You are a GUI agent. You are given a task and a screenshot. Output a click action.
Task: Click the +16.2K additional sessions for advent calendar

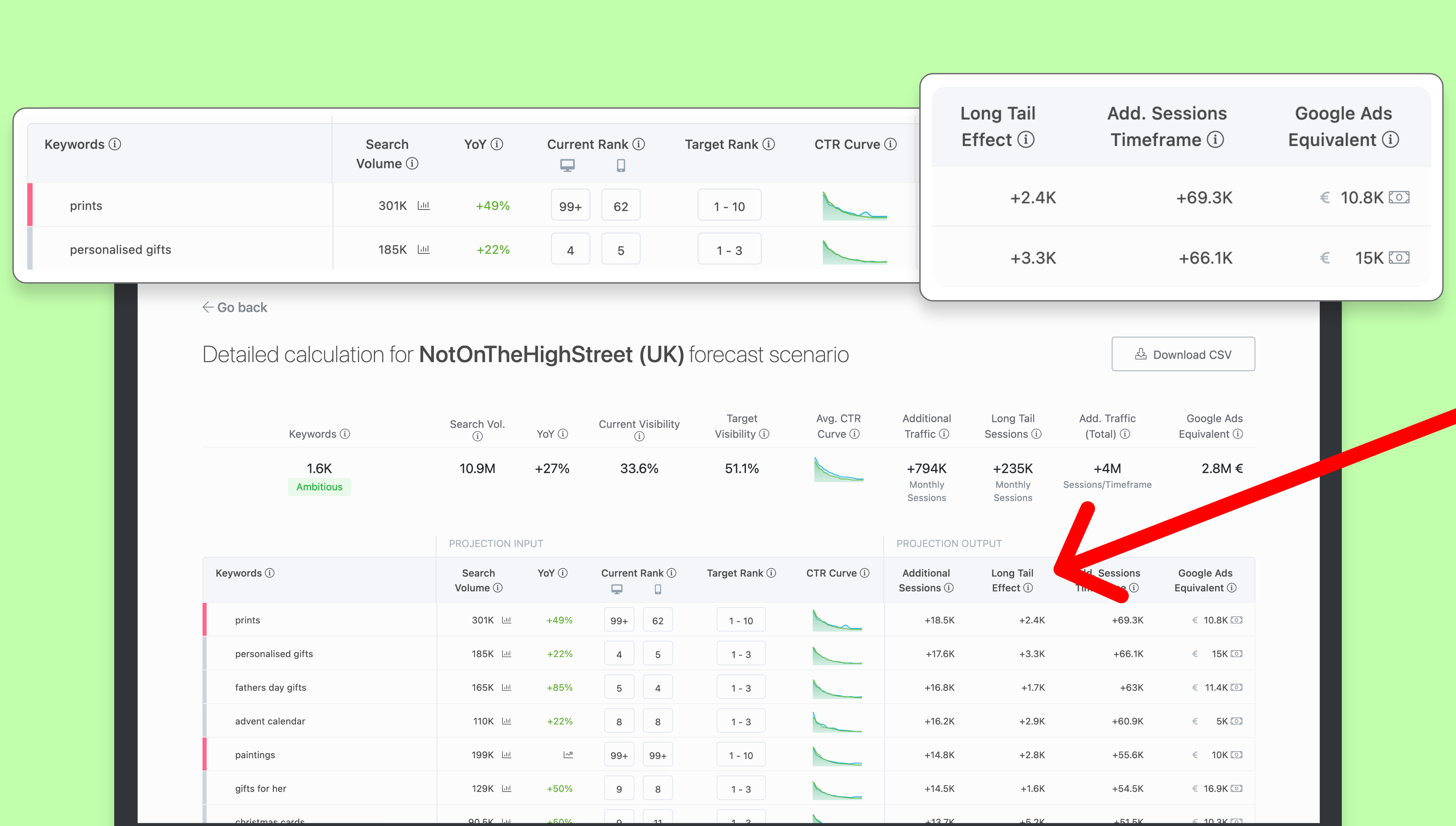tap(940, 721)
